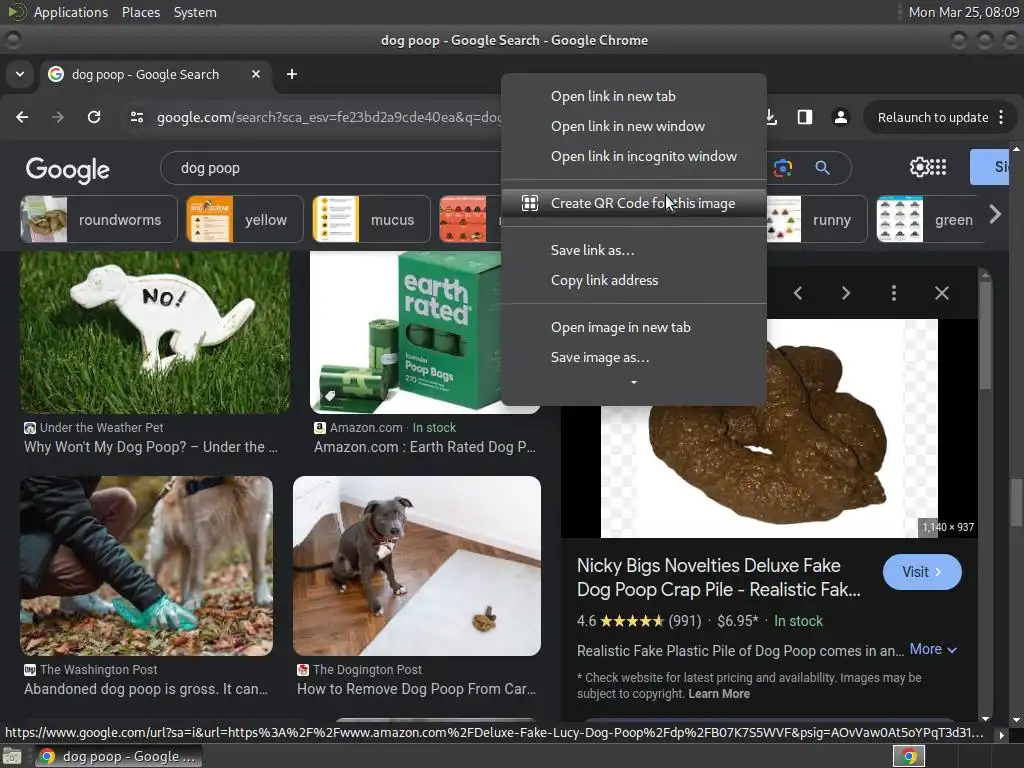Open the Chrome profile avatar icon

coord(840,117)
